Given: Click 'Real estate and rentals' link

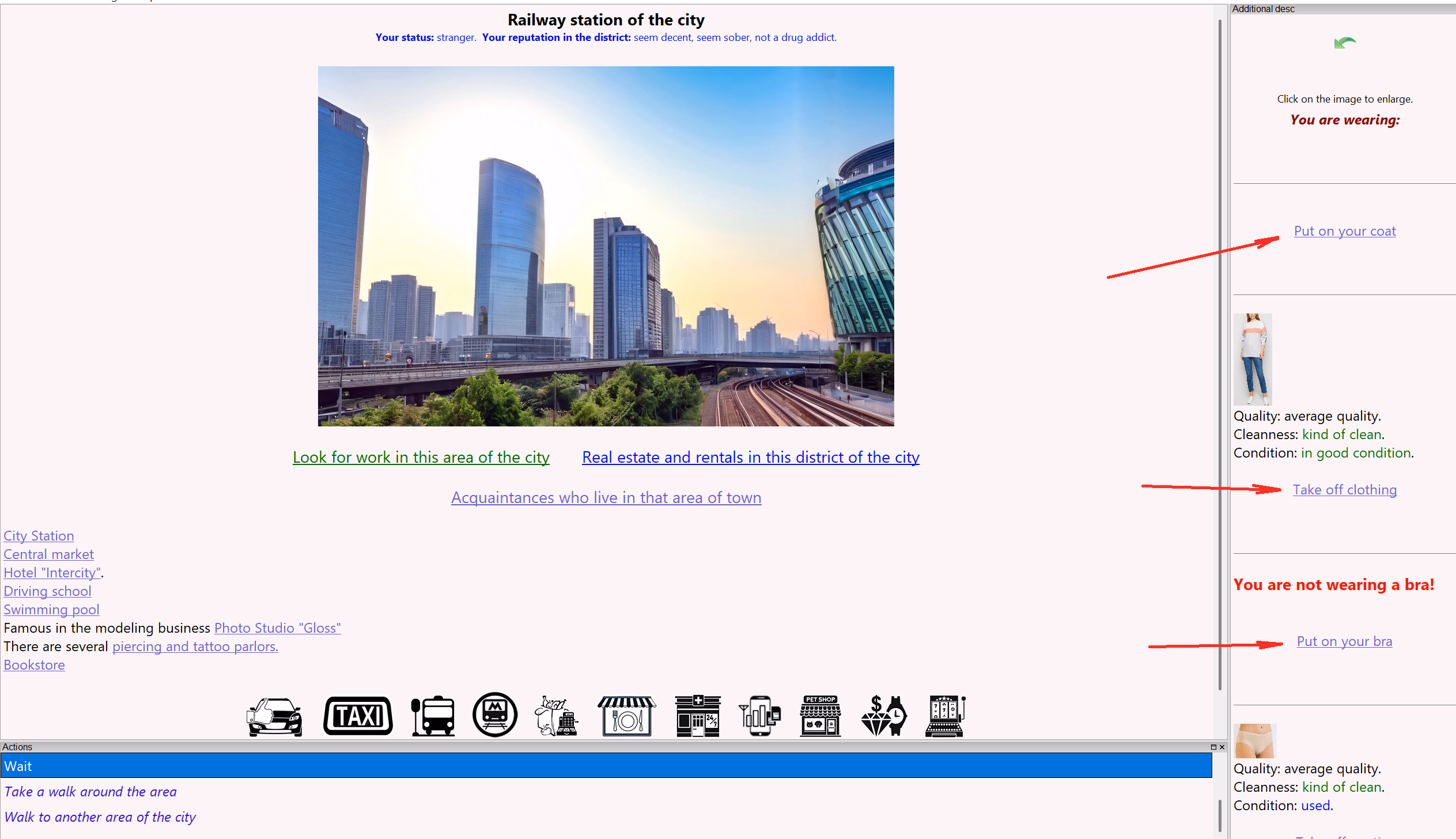Looking at the screenshot, I should coord(750,457).
